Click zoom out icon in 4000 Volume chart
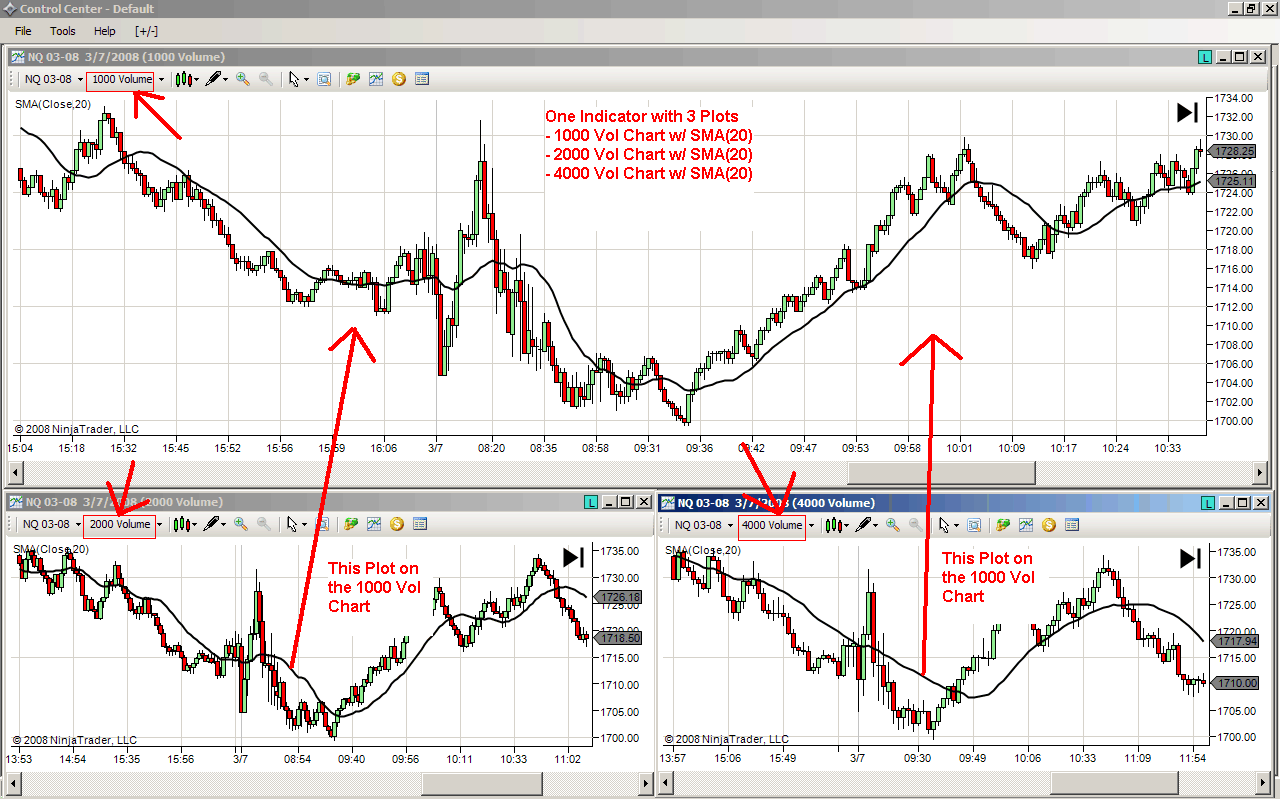 (x=915, y=524)
